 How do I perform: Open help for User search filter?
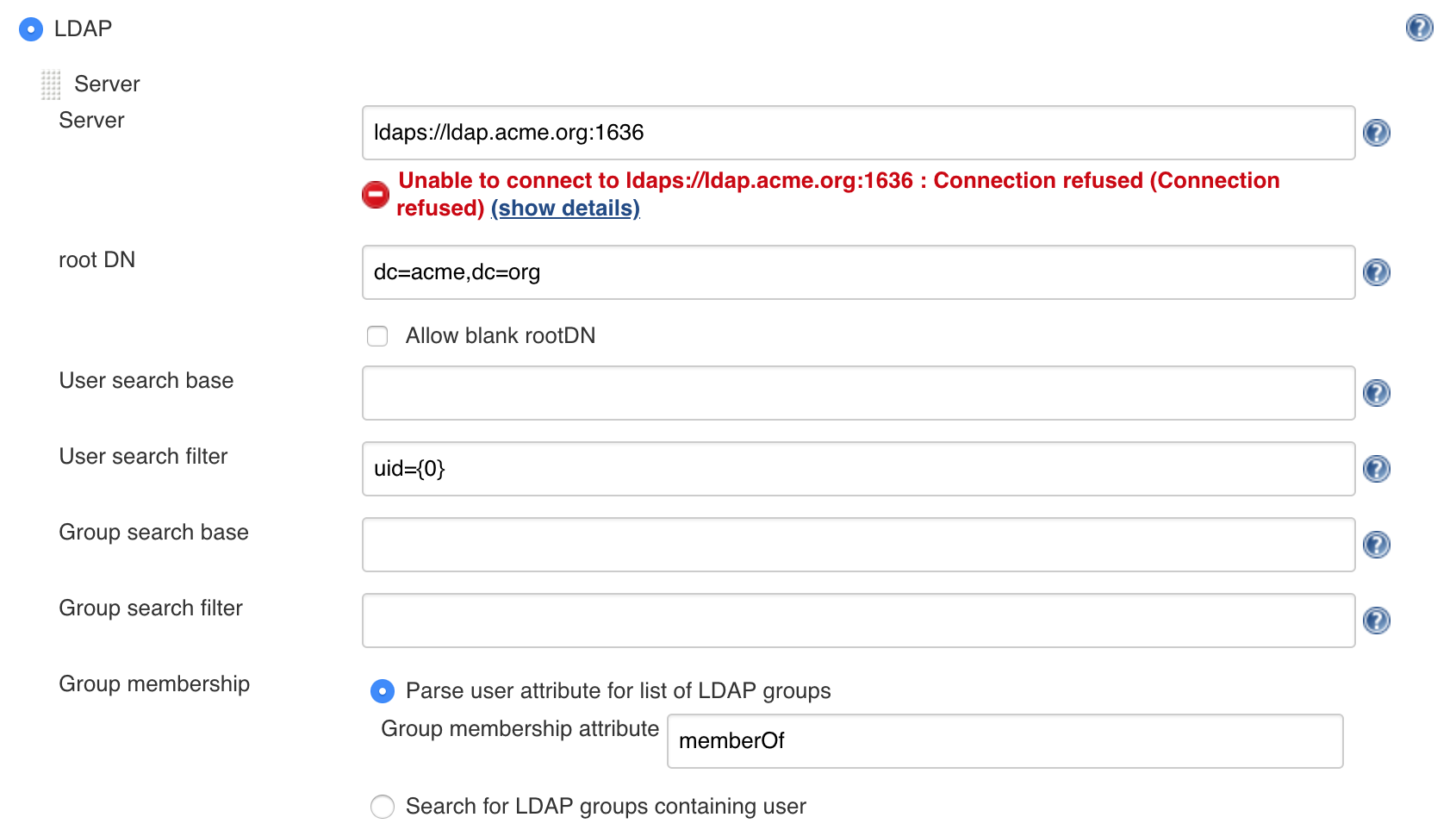coord(1376,470)
